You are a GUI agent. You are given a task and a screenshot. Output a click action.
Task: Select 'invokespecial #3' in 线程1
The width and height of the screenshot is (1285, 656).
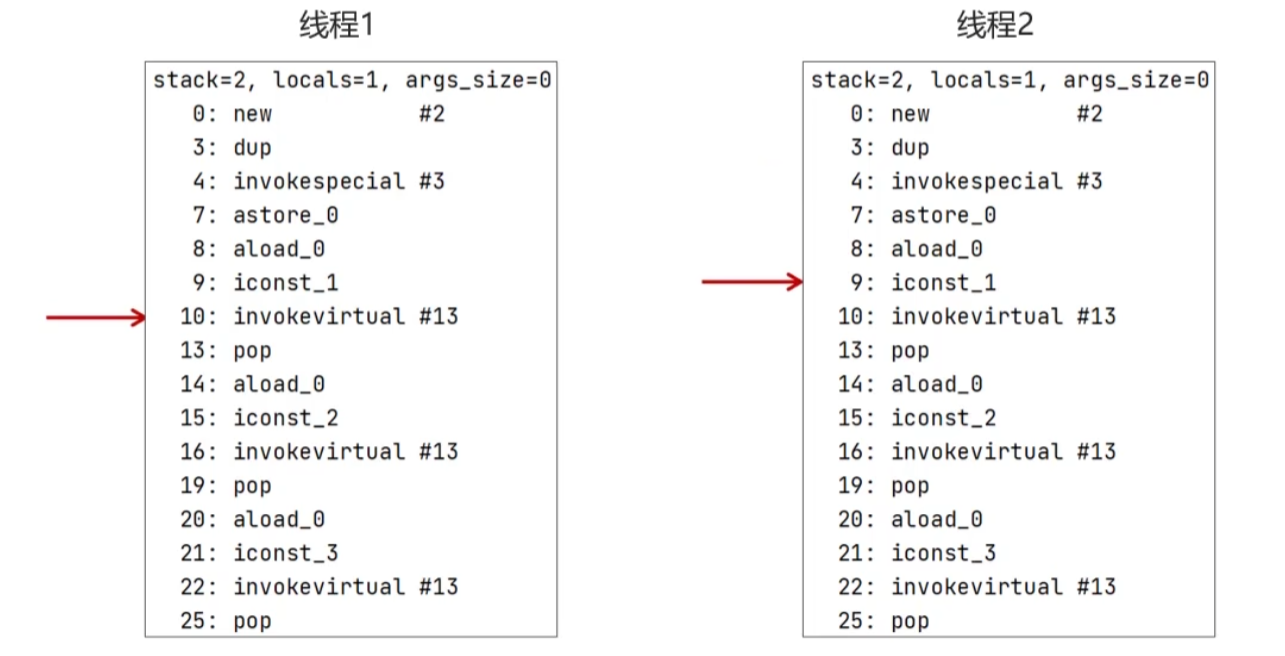(x=318, y=182)
